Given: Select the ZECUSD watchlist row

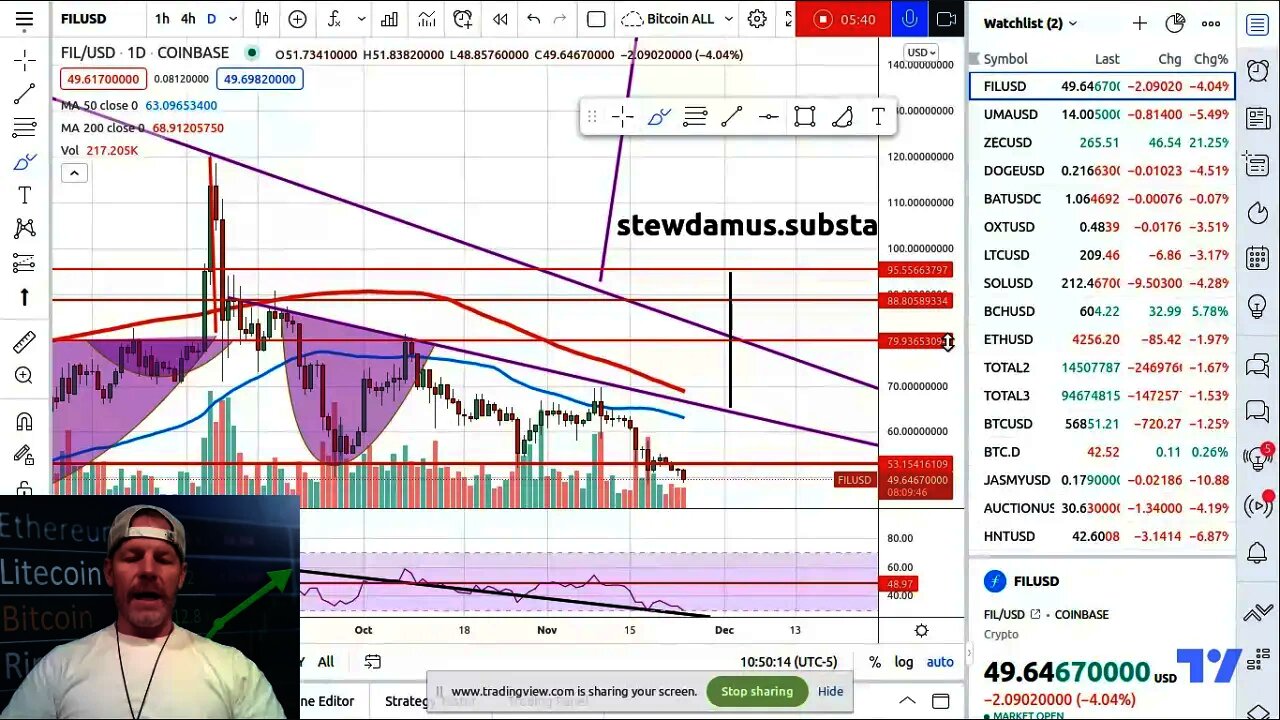Looking at the screenshot, I should [1102, 143].
